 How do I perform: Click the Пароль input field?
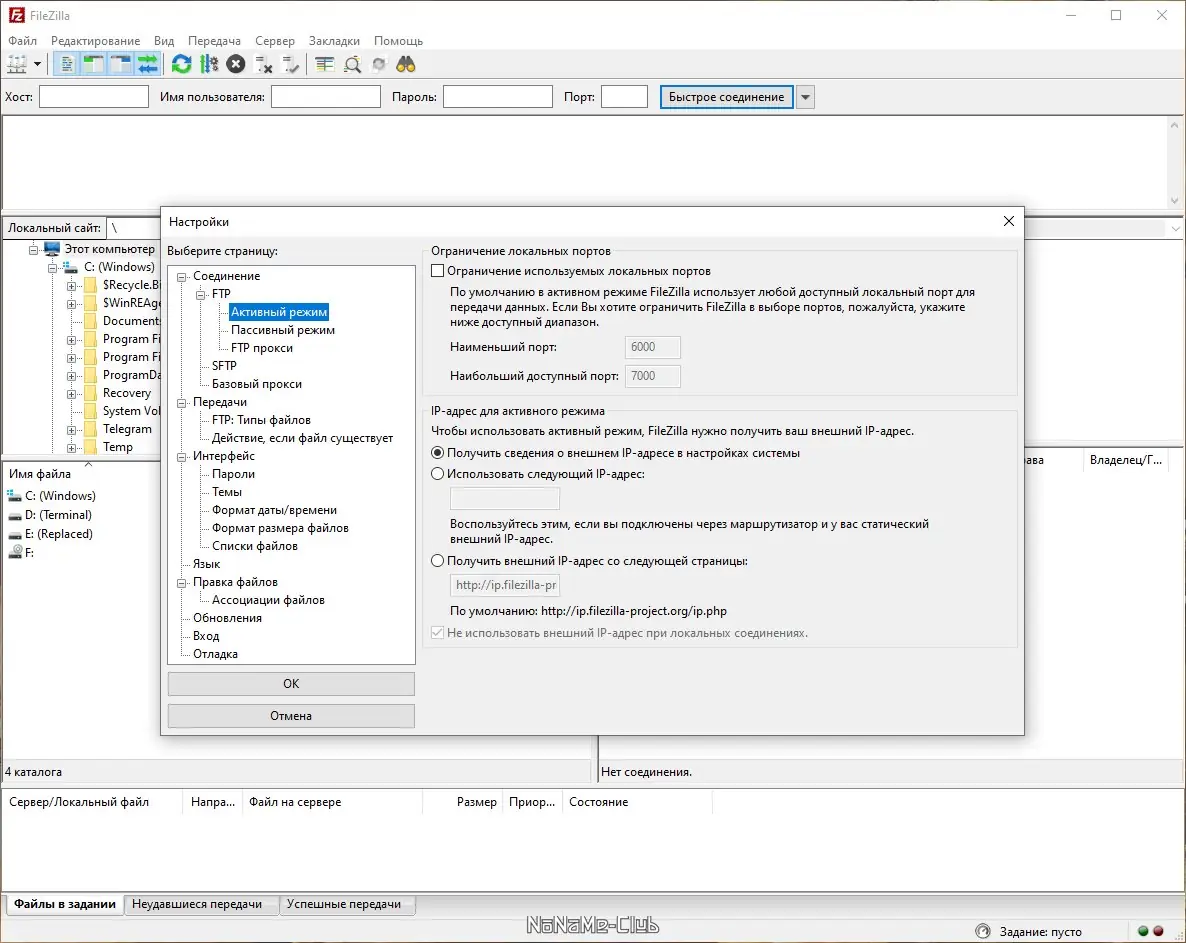coord(498,97)
